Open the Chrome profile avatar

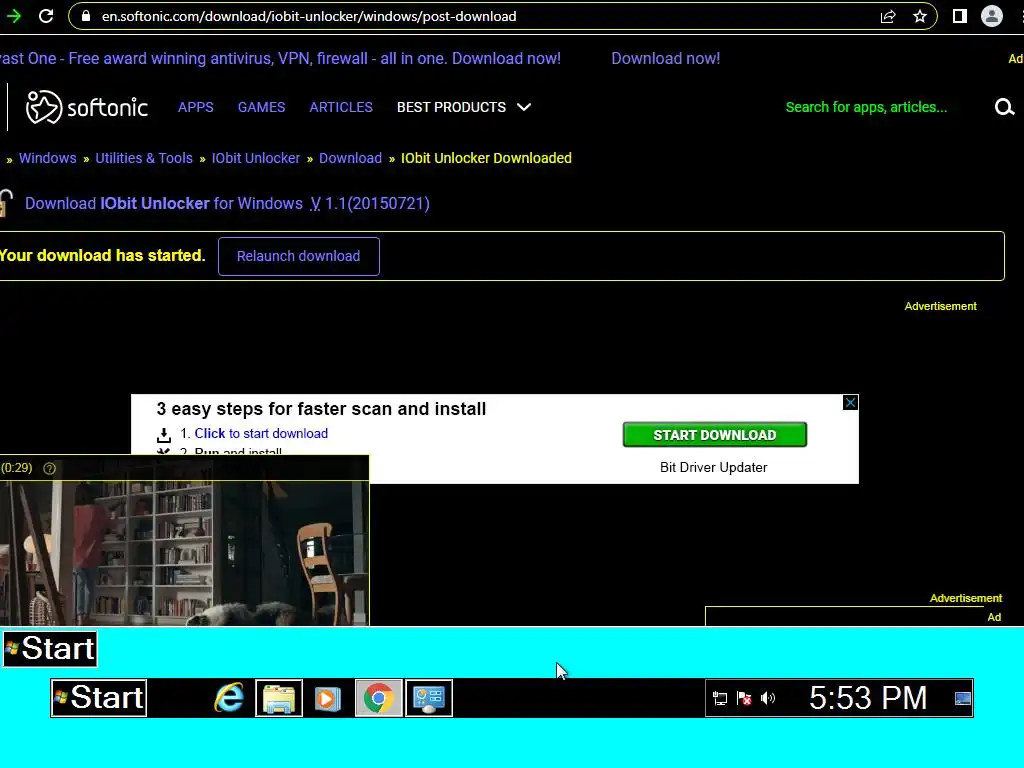coord(991,16)
